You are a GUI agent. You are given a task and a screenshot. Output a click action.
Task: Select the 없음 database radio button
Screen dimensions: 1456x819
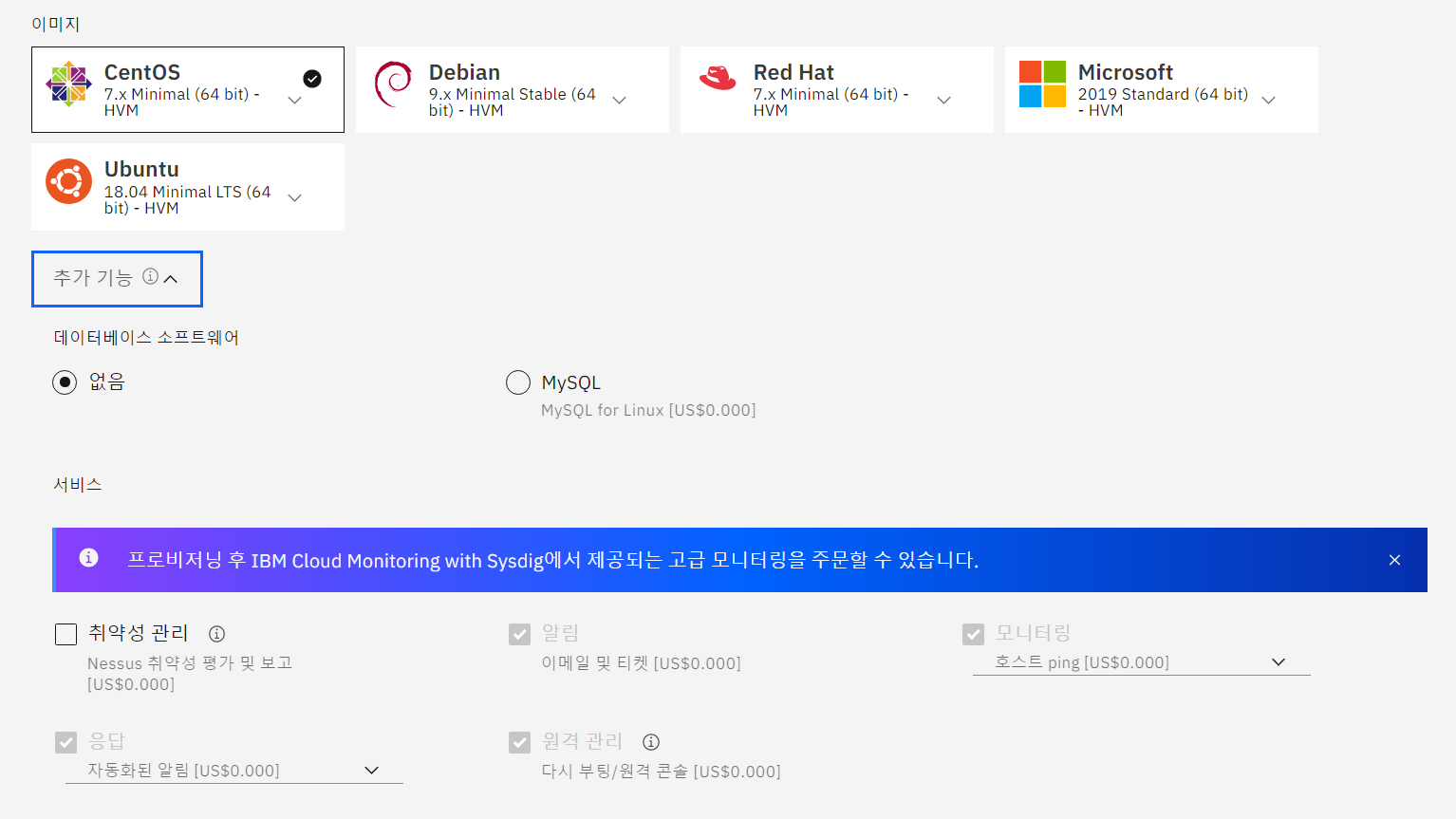click(x=65, y=382)
